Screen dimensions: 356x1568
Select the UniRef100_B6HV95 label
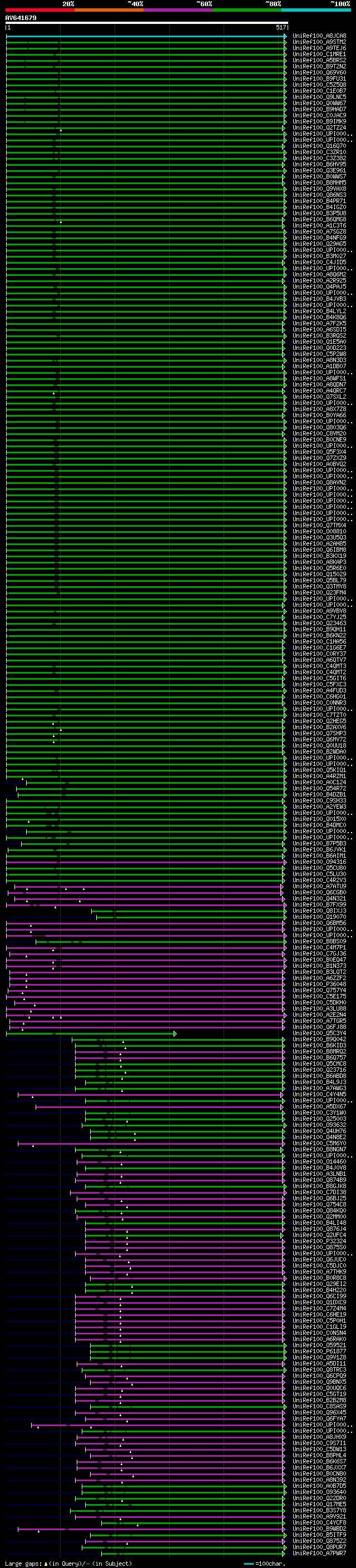[319, 164]
